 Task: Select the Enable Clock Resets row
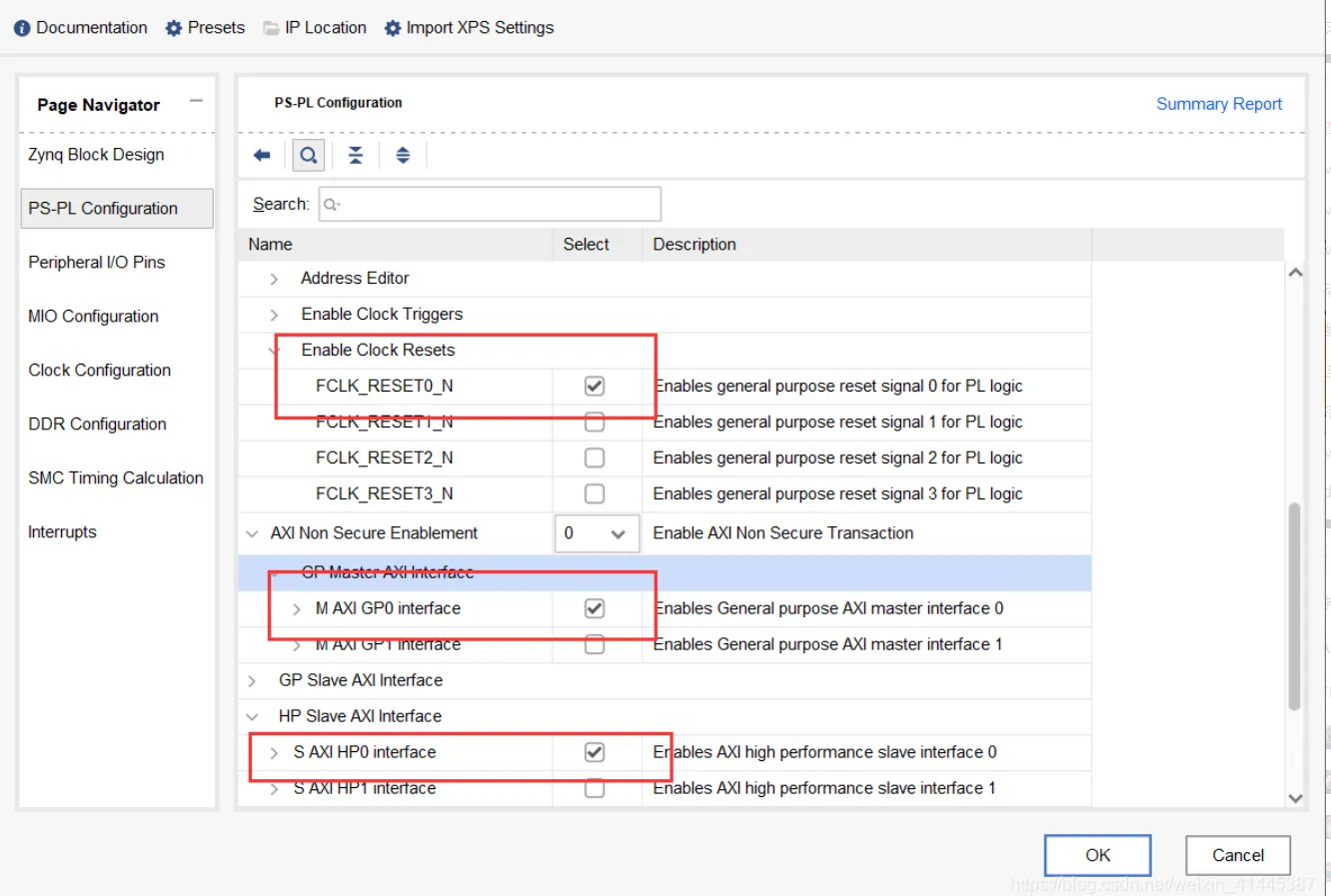[x=665, y=351]
